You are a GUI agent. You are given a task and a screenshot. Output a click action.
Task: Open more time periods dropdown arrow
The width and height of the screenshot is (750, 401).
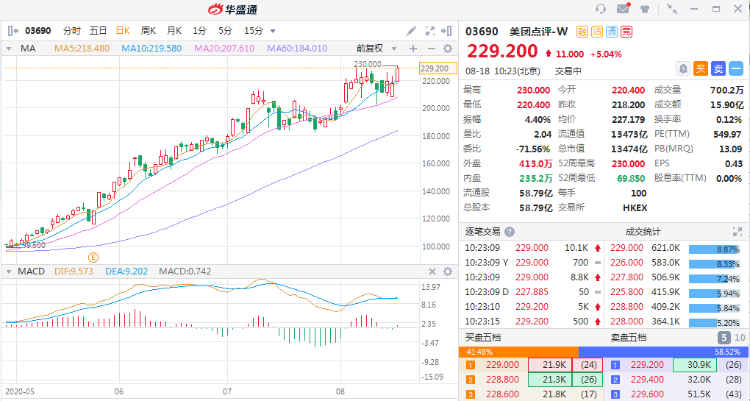pos(273,32)
